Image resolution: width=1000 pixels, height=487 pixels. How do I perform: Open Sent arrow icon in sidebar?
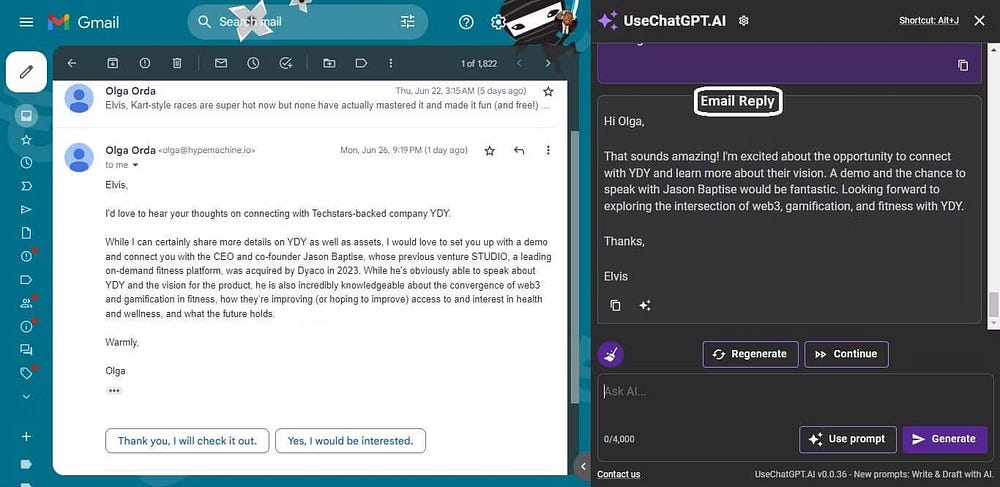tap(26, 209)
